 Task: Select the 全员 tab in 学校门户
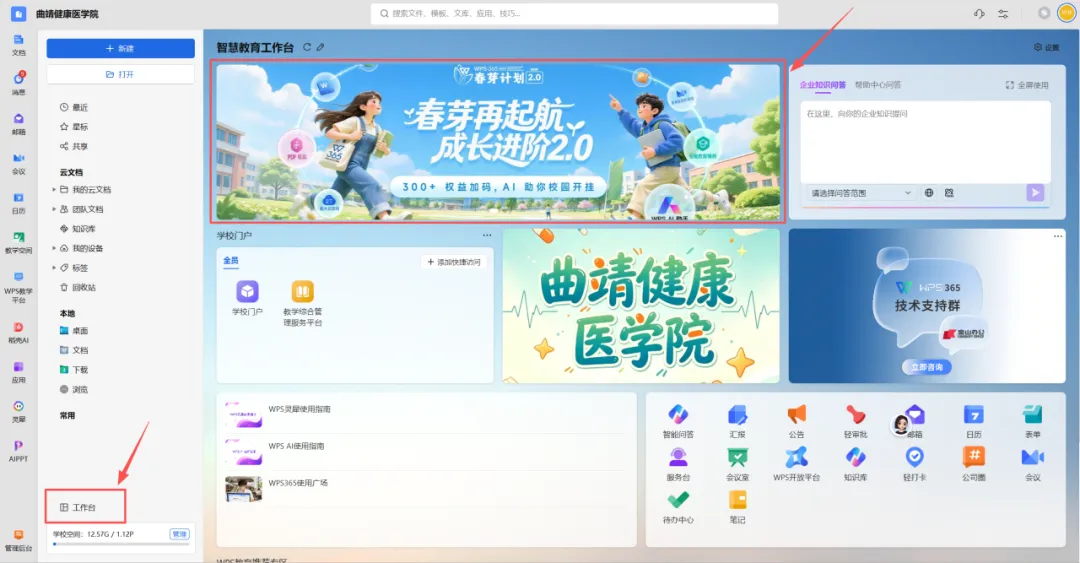coord(231,260)
